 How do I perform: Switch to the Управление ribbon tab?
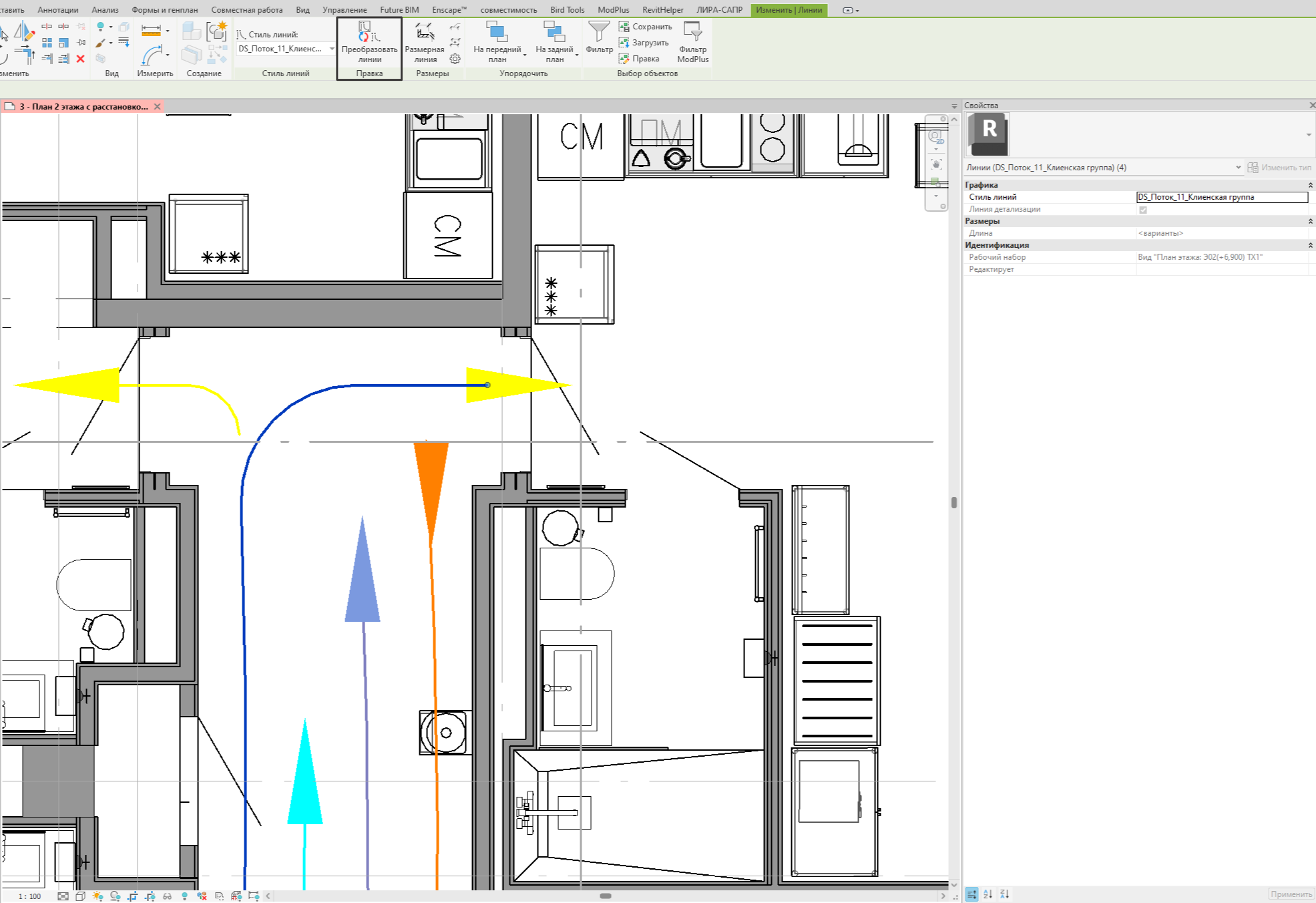[344, 9]
